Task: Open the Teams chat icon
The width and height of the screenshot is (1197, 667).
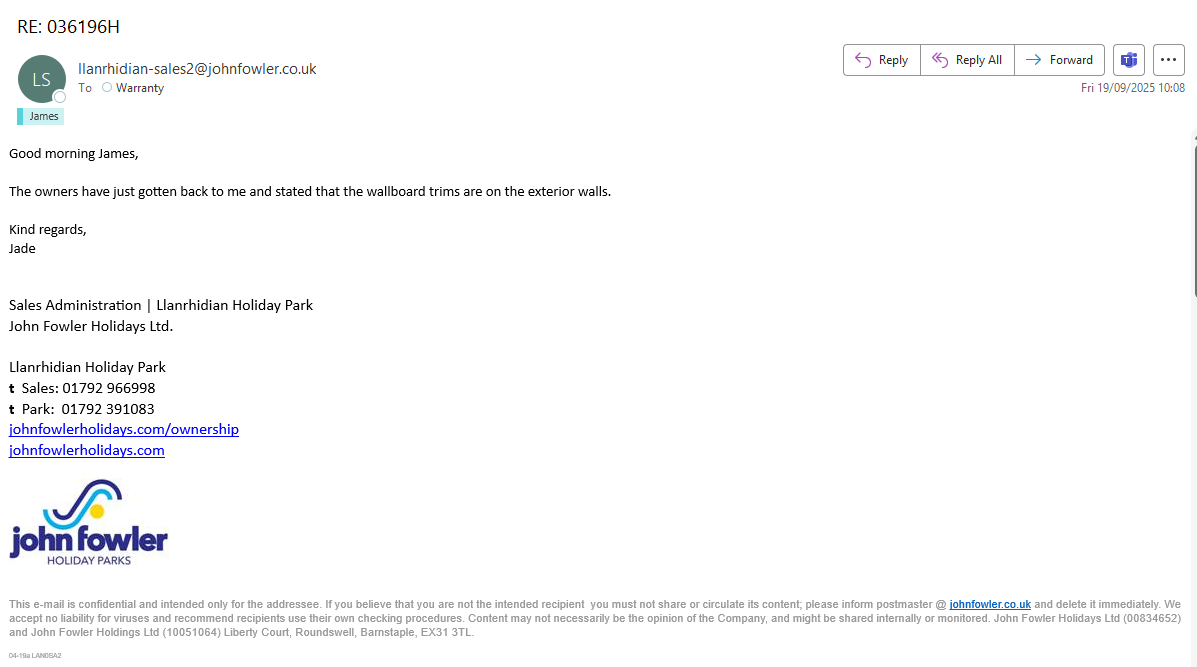Action: (x=1129, y=60)
